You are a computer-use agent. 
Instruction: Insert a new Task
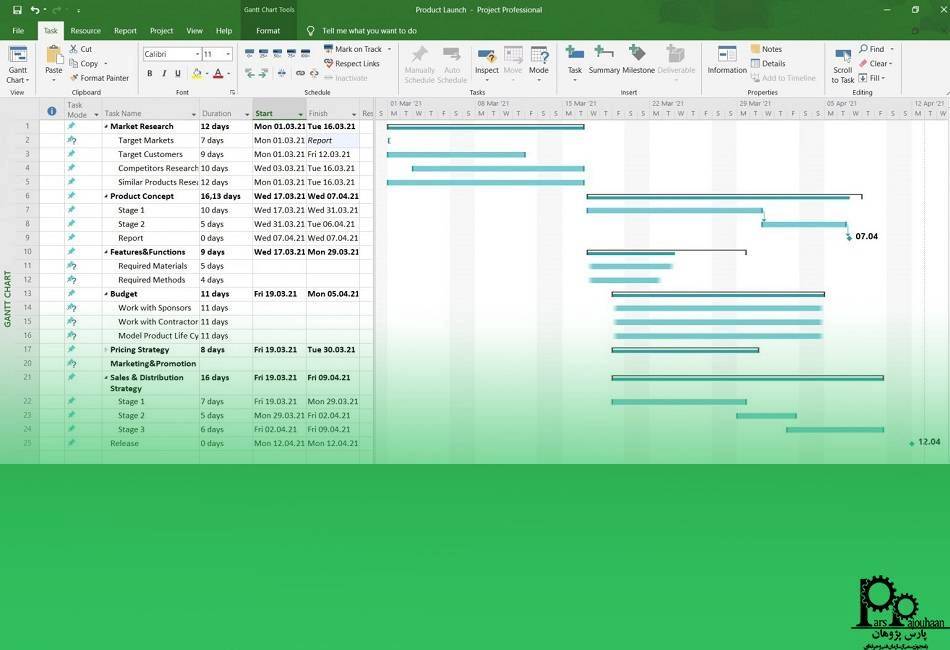(x=574, y=61)
